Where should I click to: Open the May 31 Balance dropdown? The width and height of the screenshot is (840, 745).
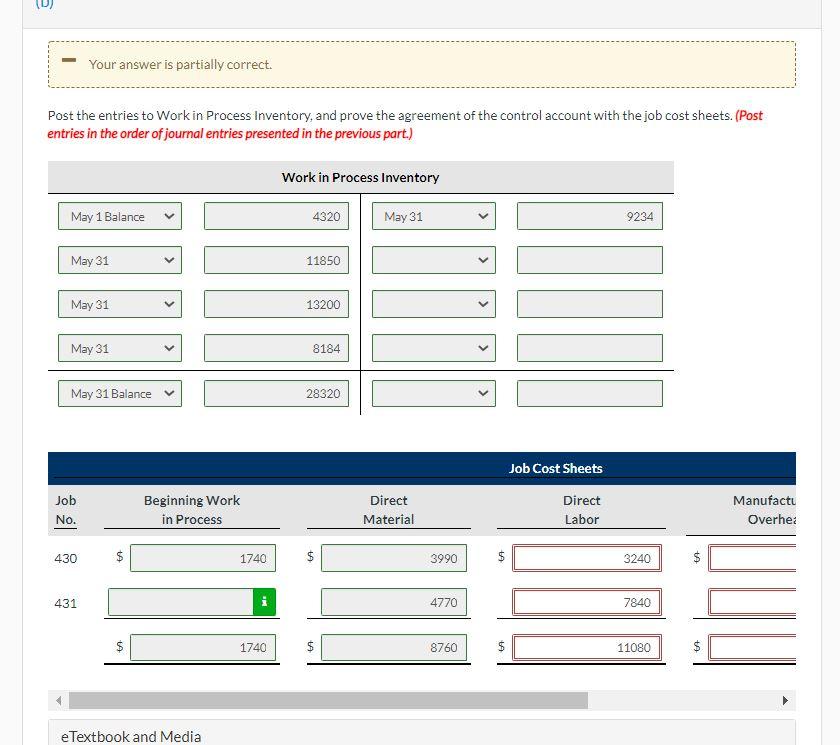[x=120, y=393]
